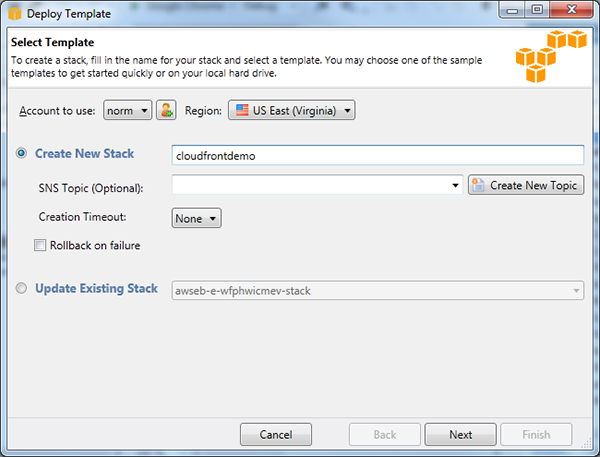
Task: Click the Deploy Template title bar icon
Action: tap(15, 13)
